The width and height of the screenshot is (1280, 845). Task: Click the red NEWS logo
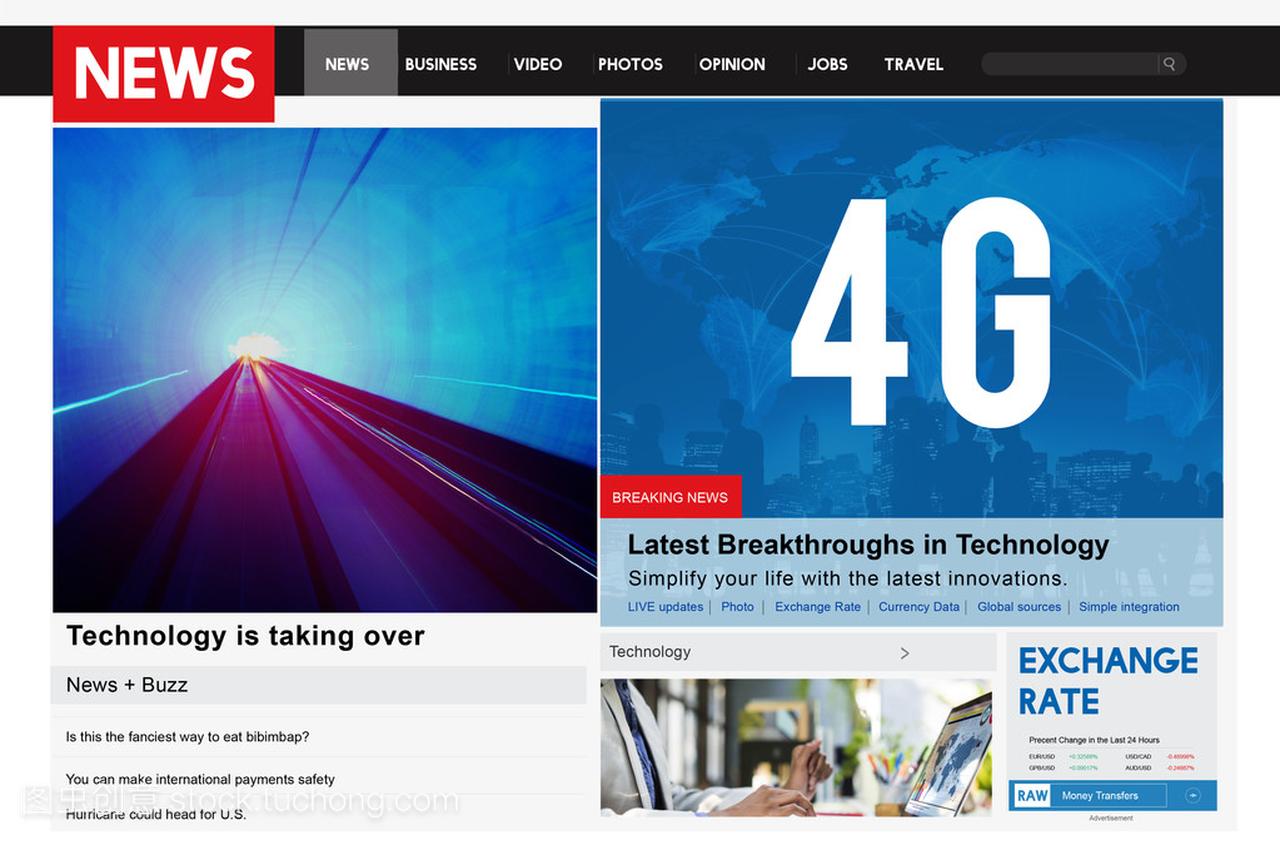163,74
